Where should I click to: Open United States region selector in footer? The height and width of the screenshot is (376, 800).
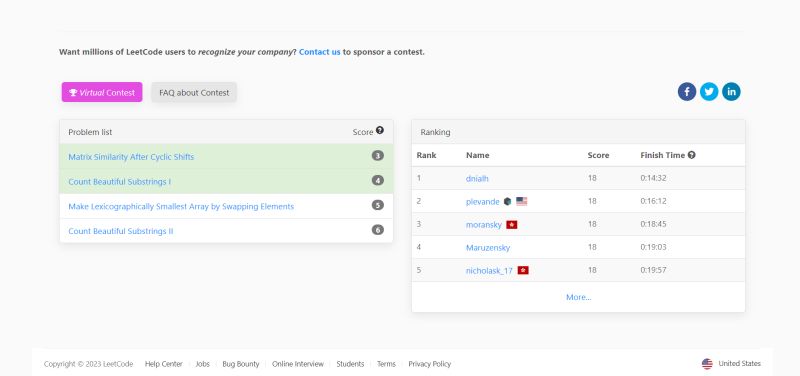[731, 364]
